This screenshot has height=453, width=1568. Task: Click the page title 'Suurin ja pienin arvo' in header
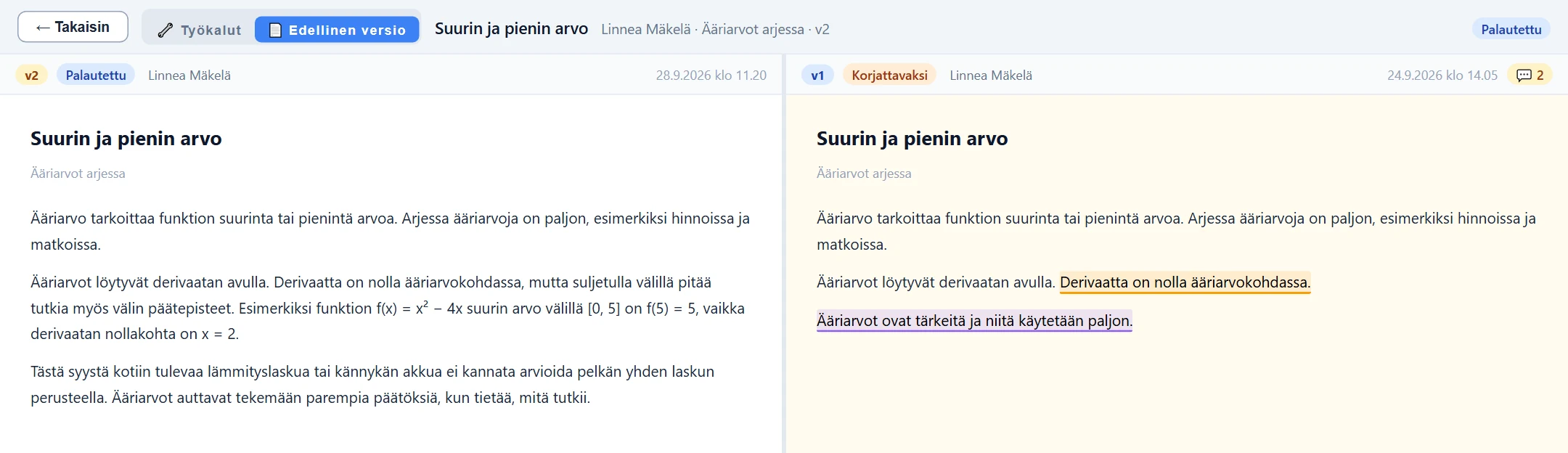pos(511,28)
